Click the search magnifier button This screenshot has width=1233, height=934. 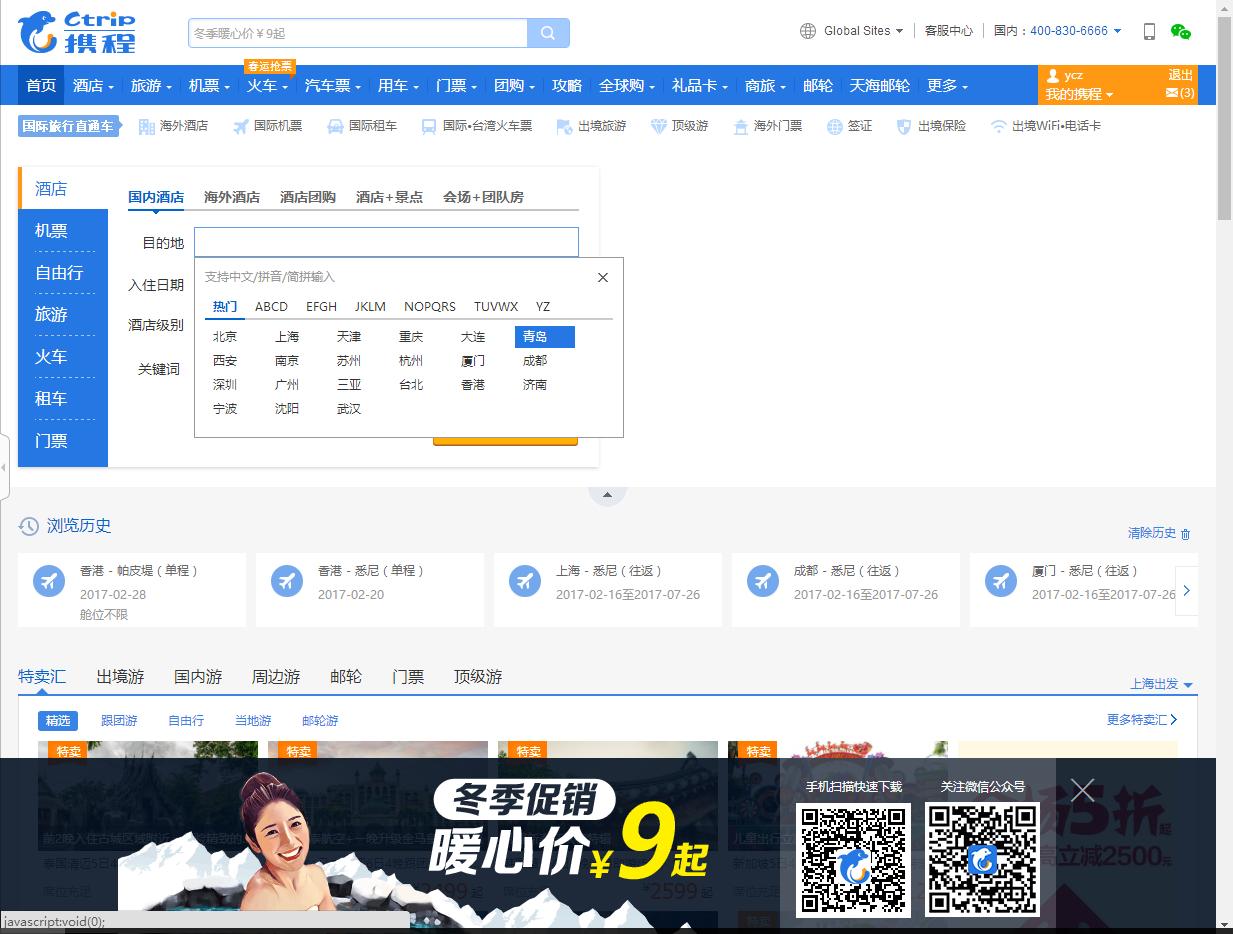pyautogui.click(x=547, y=32)
